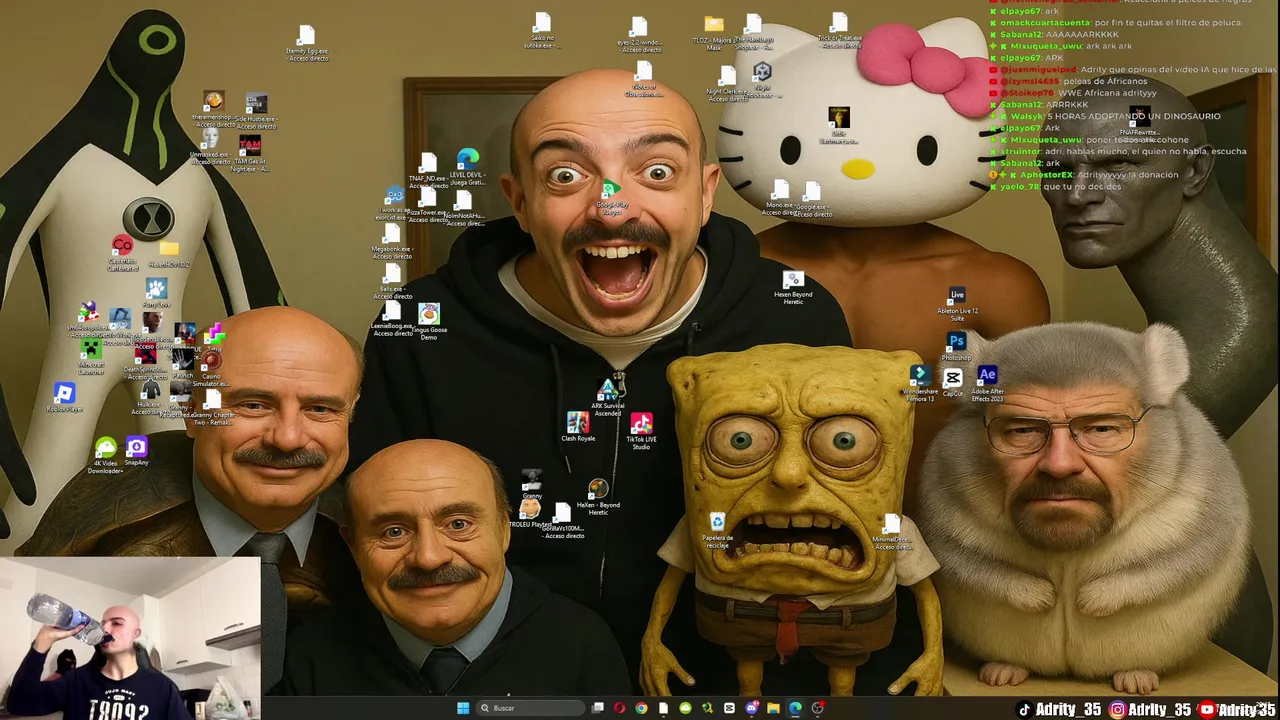Viewport: 1280px width, 720px height.
Task: Select the Hexen Beyond Heretic settings-file icon
Action: click(x=793, y=280)
